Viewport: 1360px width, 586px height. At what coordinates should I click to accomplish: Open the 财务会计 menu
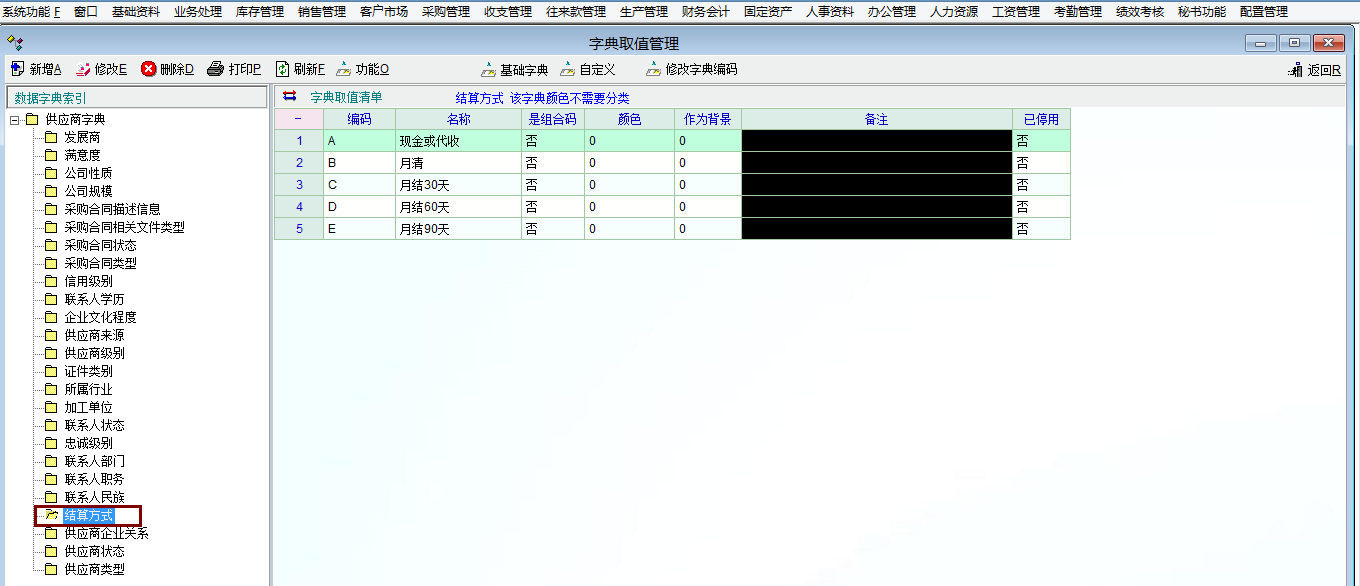[705, 12]
